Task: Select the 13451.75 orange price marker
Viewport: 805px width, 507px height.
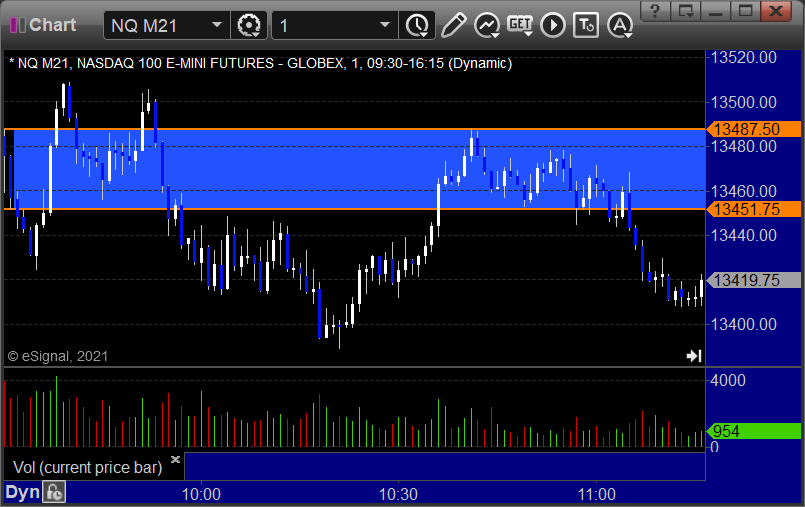Action: (x=754, y=209)
